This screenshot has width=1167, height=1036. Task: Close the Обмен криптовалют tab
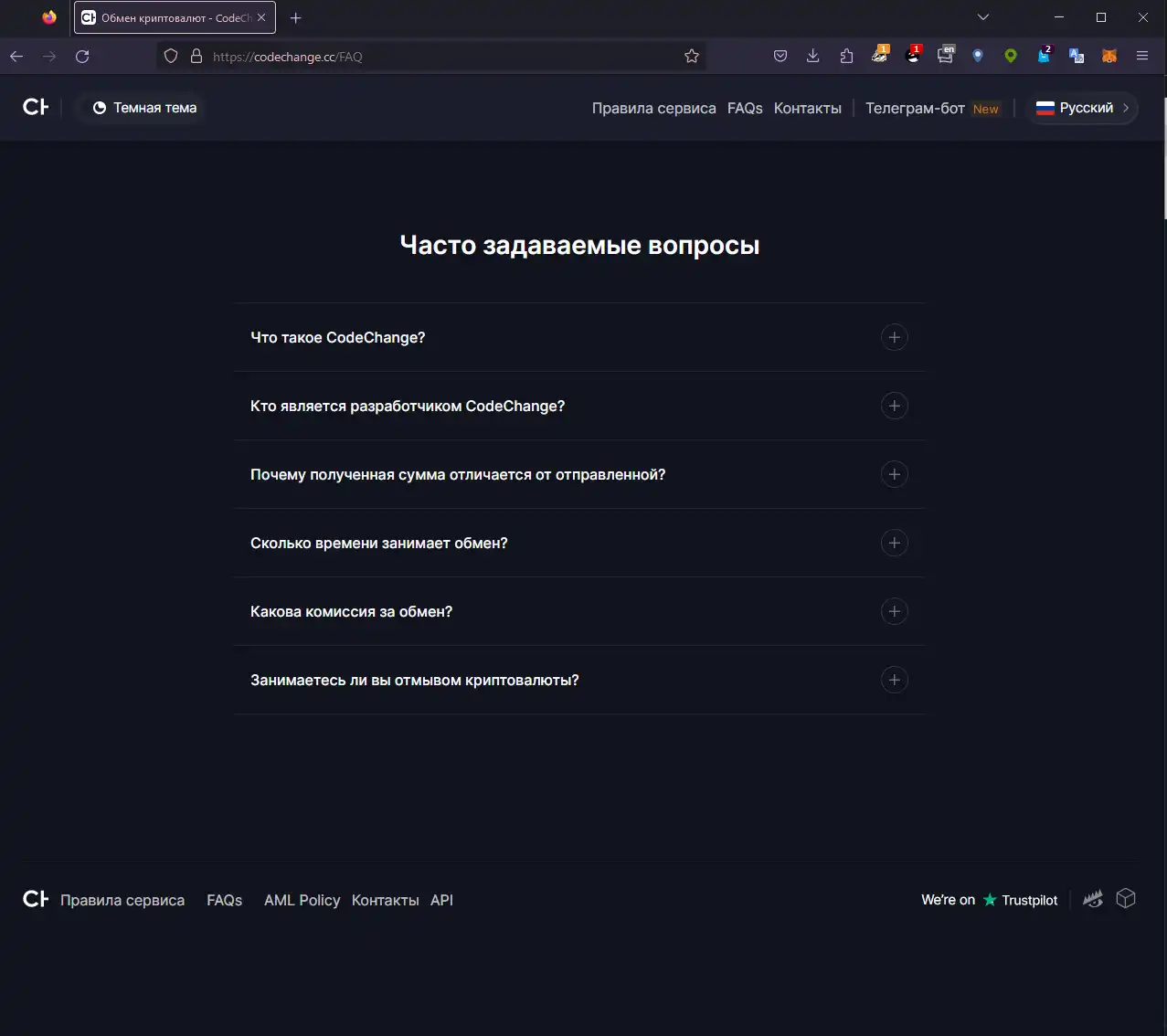(260, 17)
